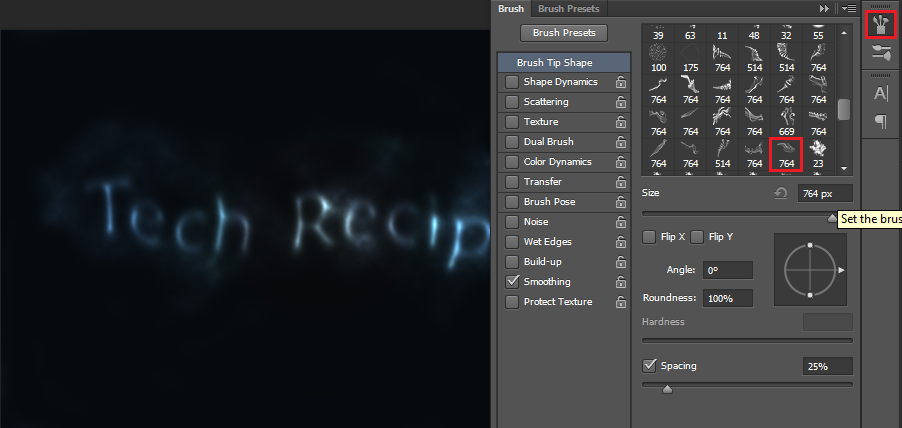This screenshot has width=902, height=428.
Task: Enable the Dual Brush checkbox
Action: [512, 142]
